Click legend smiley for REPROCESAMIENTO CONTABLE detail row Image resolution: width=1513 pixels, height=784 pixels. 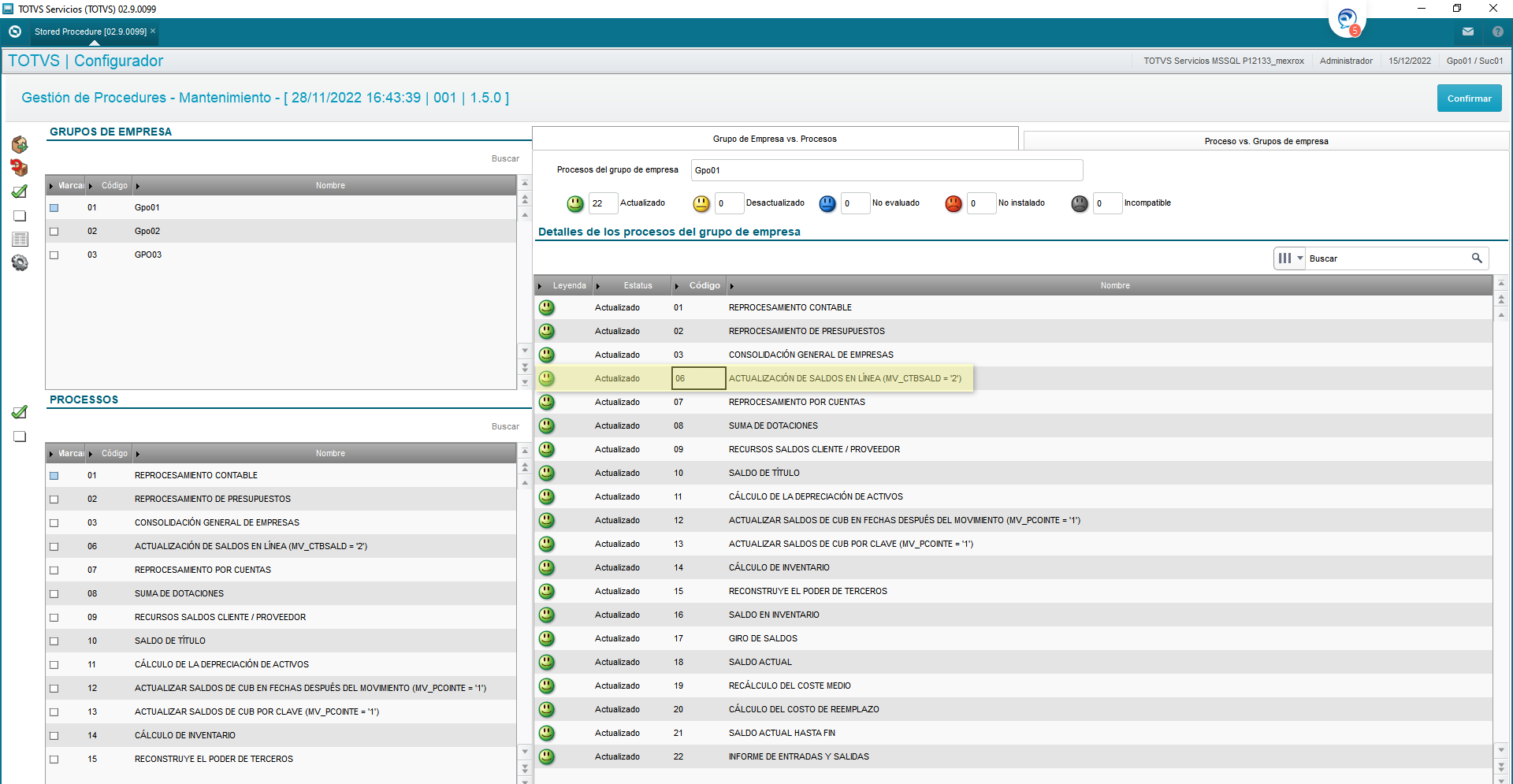[547, 307]
